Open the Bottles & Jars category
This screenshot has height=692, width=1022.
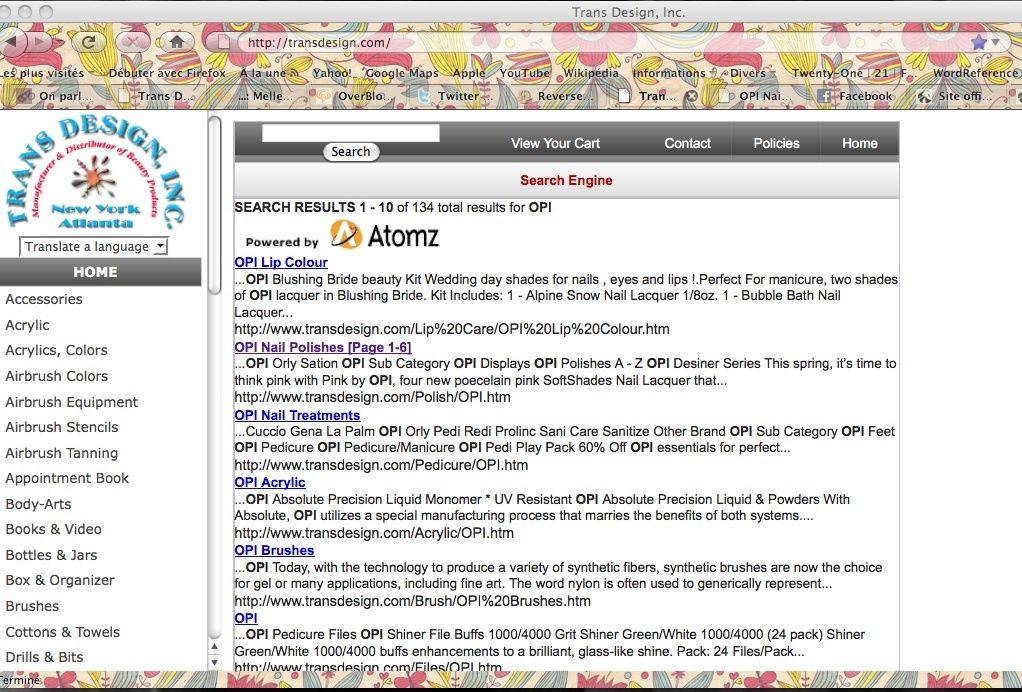pos(51,555)
